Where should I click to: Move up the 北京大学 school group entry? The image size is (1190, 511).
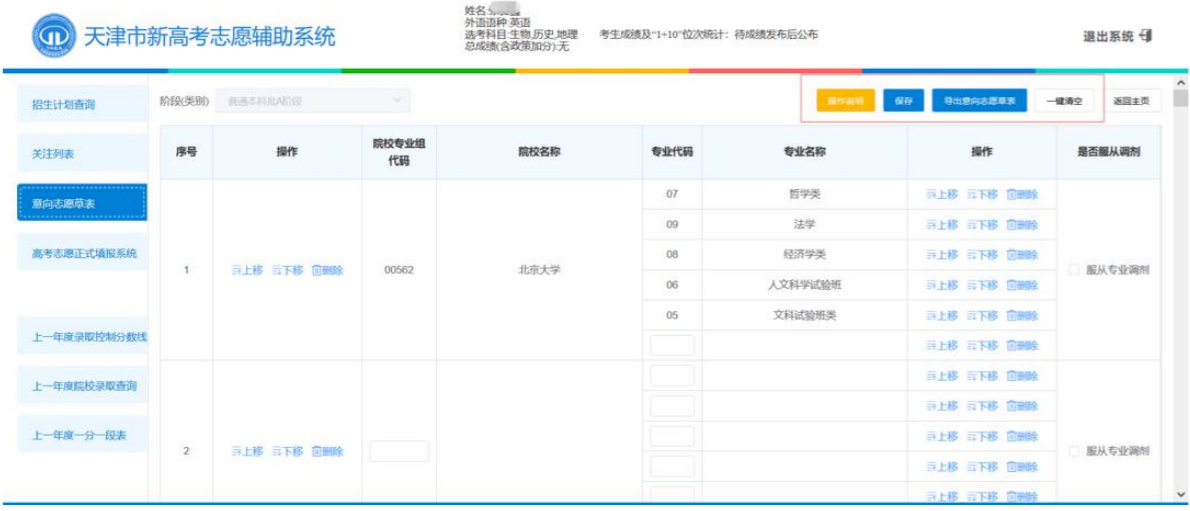pyautogui.click(x=246, y=270)
